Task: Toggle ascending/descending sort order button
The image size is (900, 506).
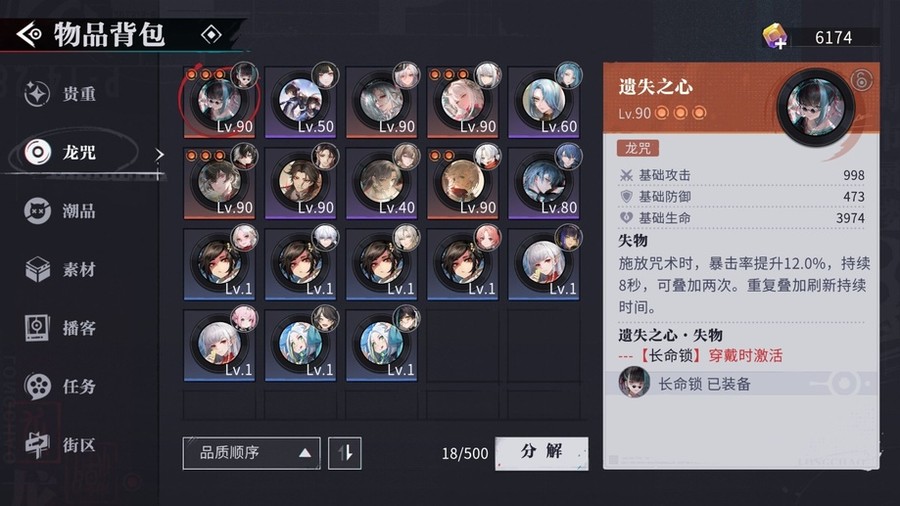Action: [x=345, y=453]
